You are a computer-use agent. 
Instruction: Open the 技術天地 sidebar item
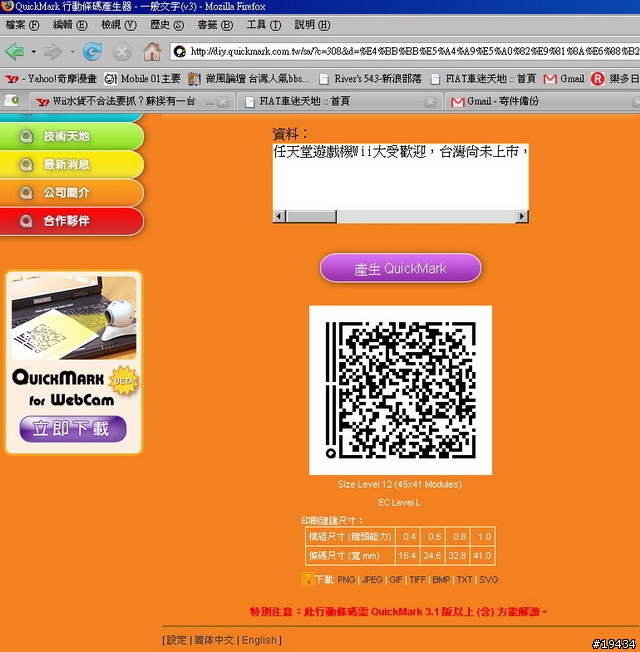point(72,136)
